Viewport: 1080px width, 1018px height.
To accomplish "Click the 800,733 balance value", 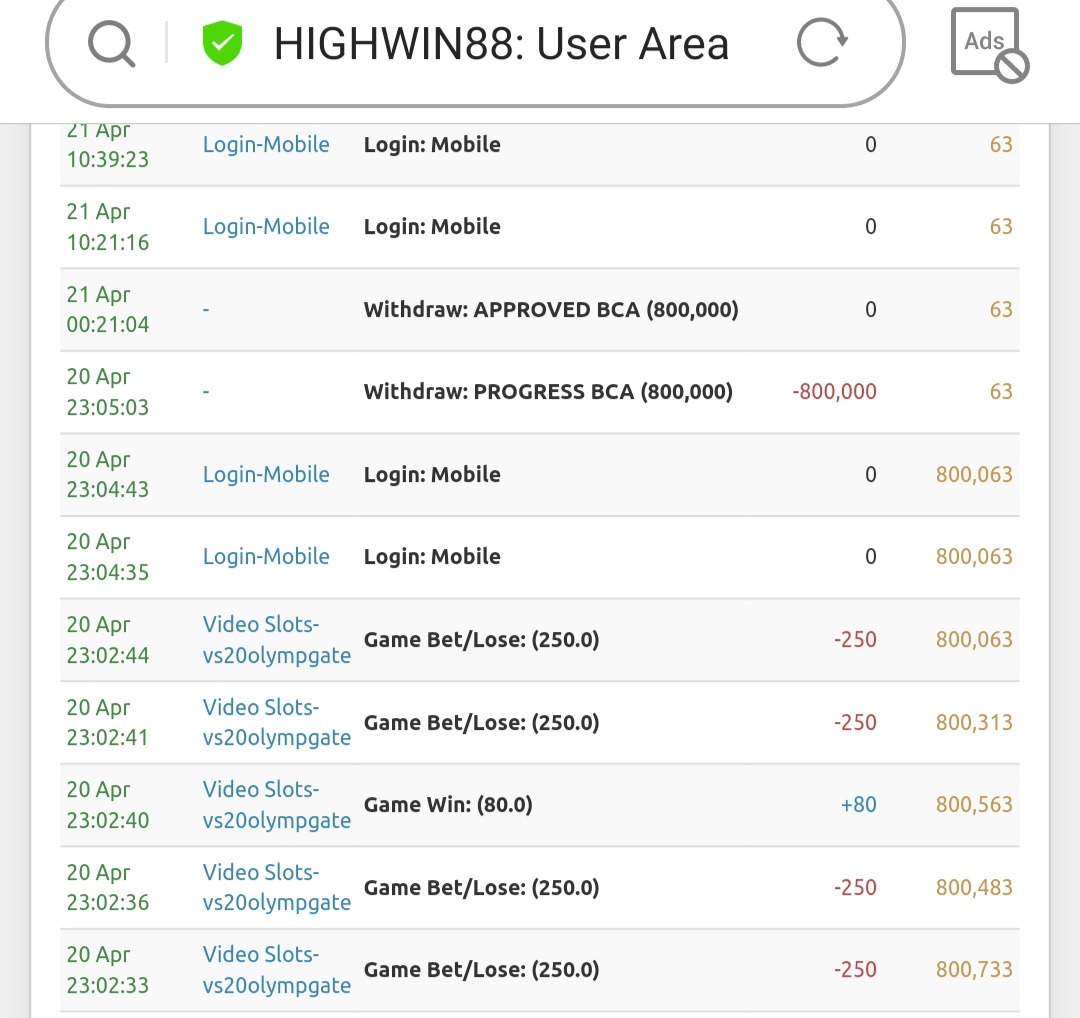I will click(973, 970).
